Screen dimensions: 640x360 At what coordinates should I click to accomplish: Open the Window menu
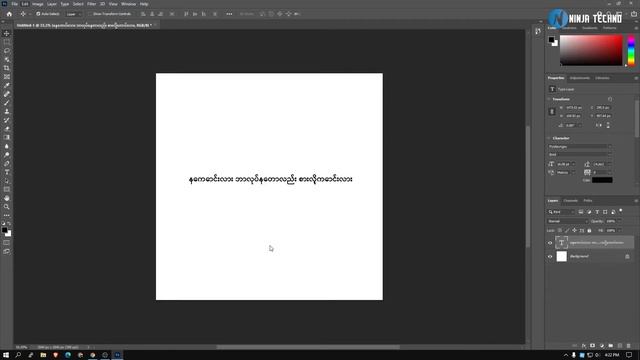point(128,4)
